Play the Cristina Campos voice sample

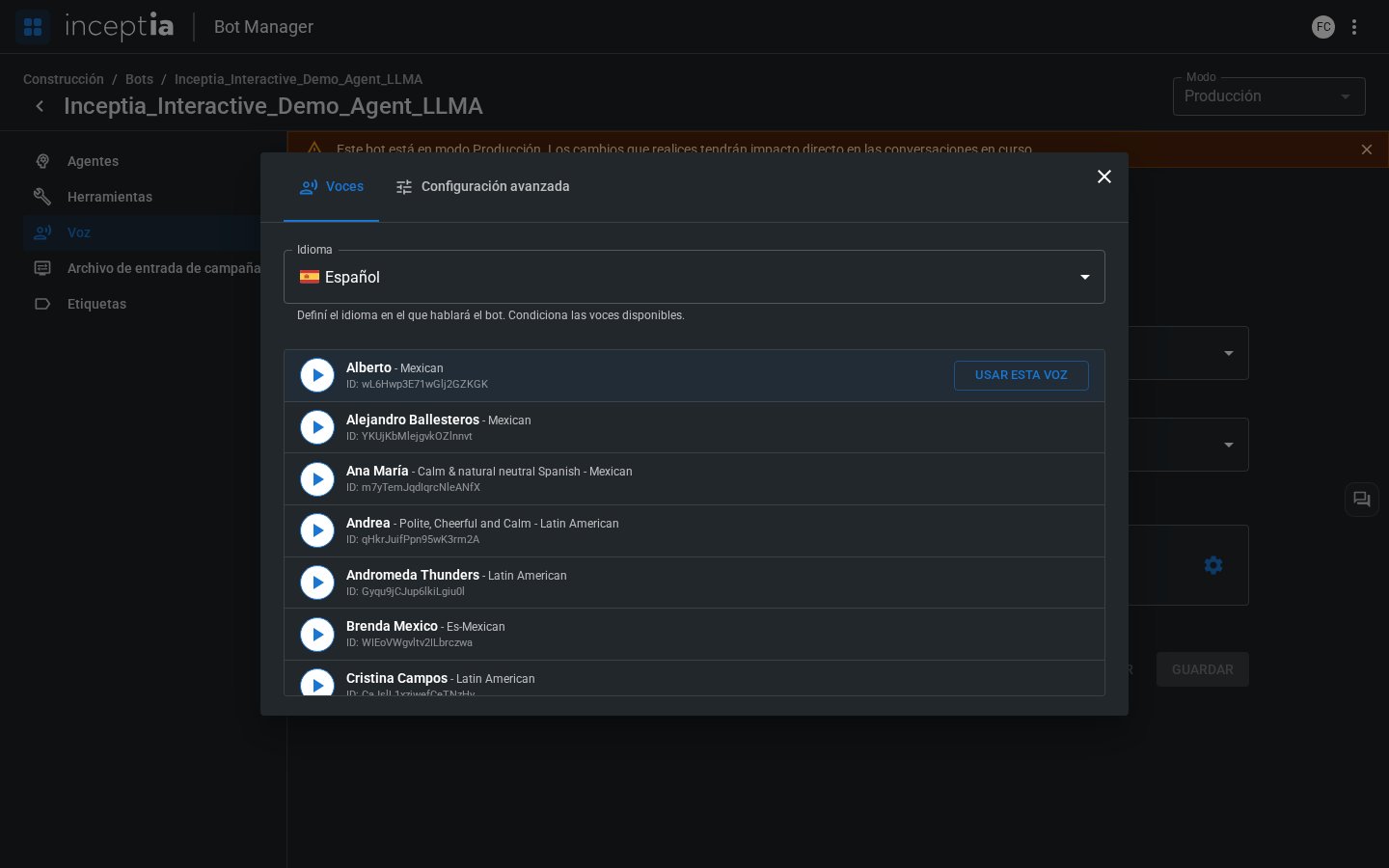[317, 683]
